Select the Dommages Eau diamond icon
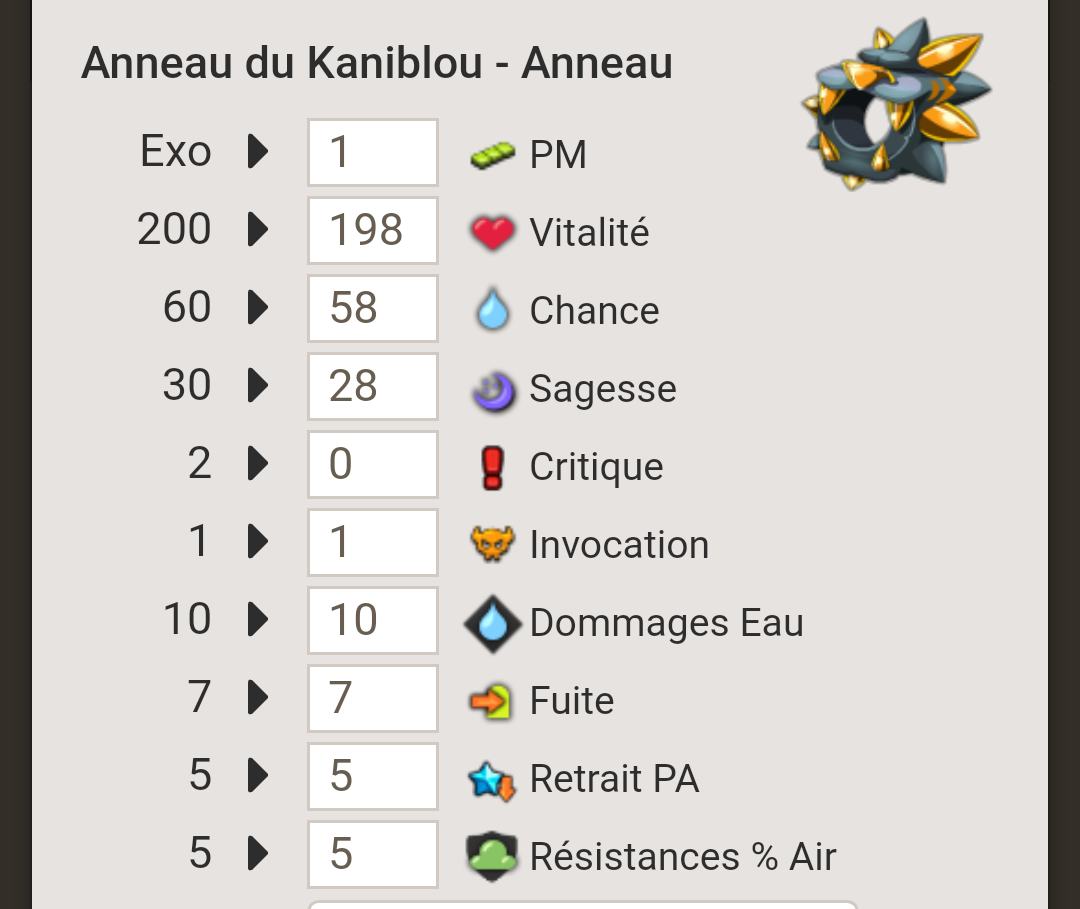The height and width of the screenshot is (909, 1080). click(492, 623)
